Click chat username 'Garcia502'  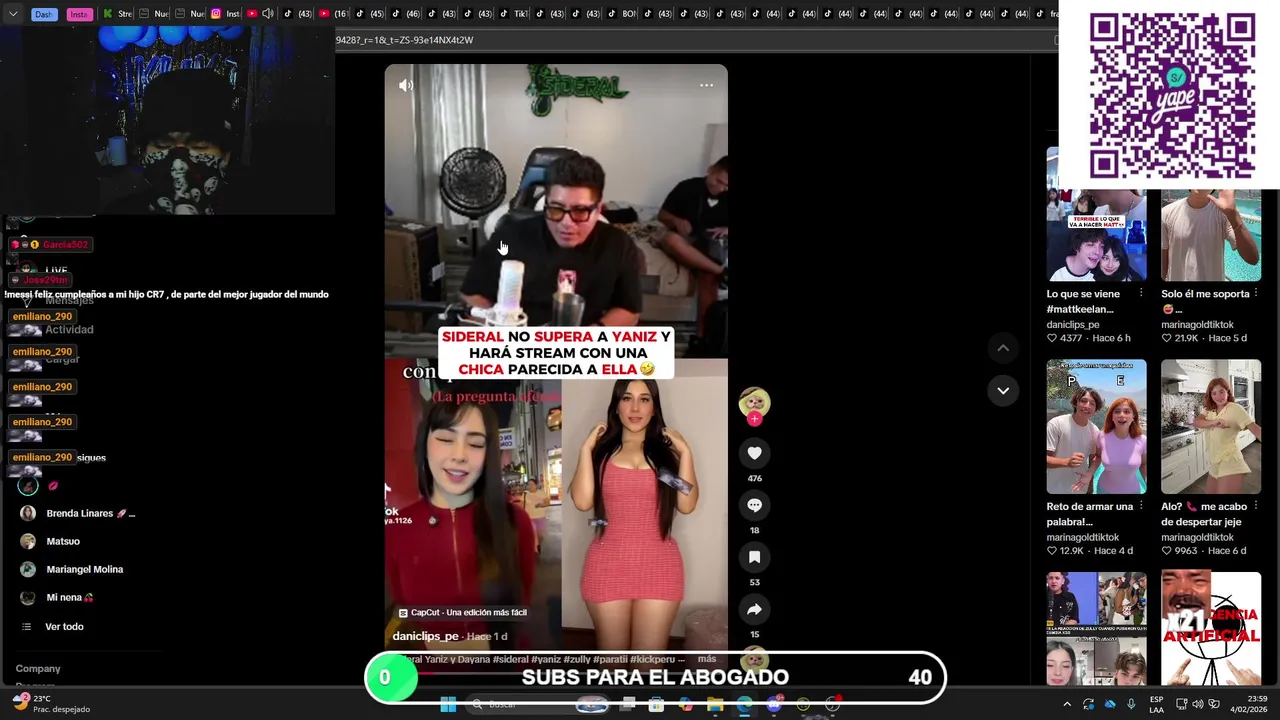click(65, 245)
